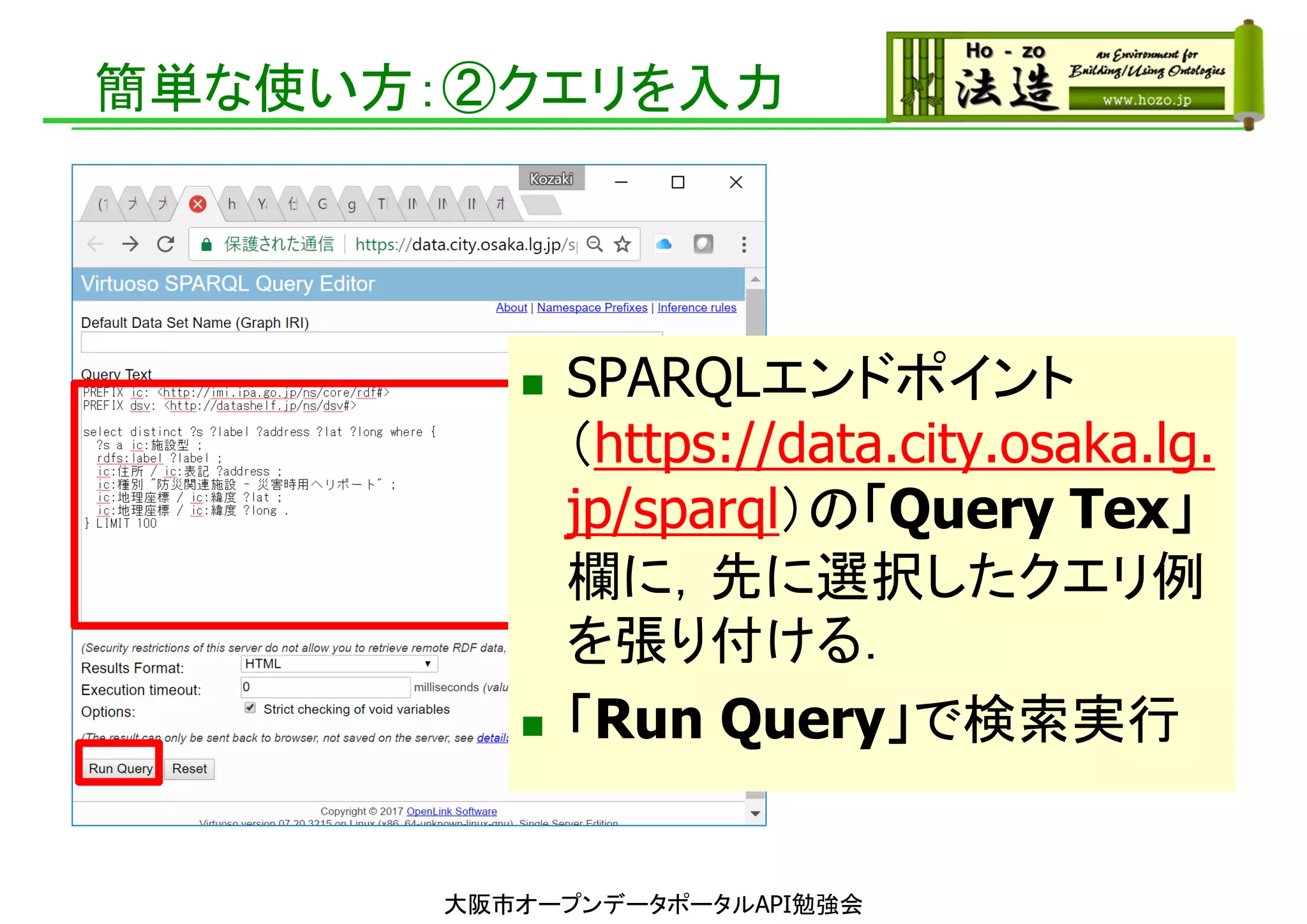Open the 'details' link below Options
This screenshot has width=1307, height=924.
coord(493,738)
